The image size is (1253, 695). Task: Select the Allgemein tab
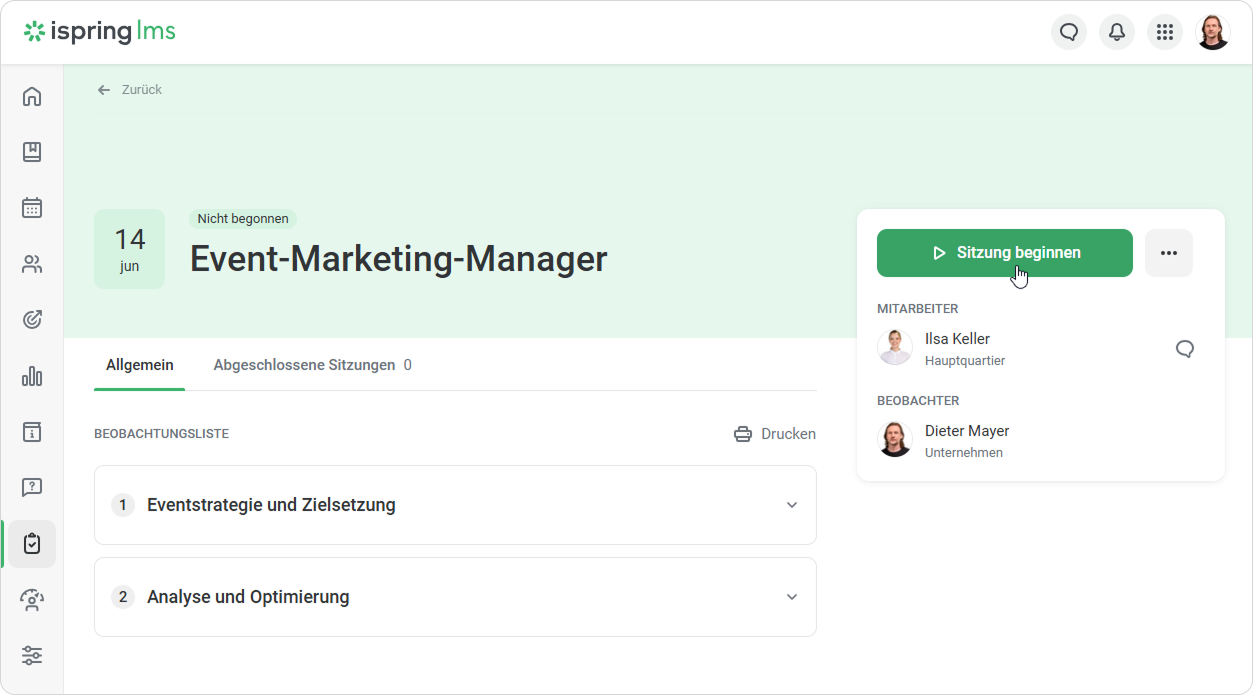140,365
